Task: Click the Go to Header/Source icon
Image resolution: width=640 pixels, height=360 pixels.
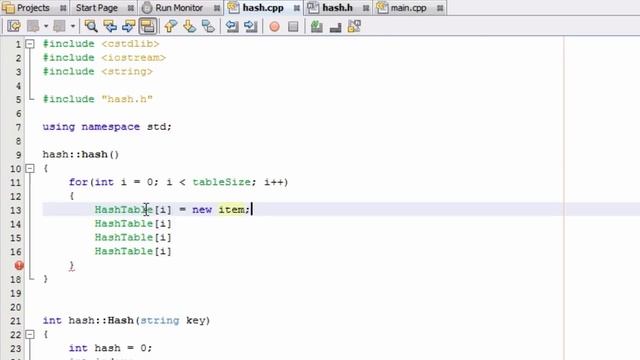Action: pyautogui.click(x=354, y=27)
